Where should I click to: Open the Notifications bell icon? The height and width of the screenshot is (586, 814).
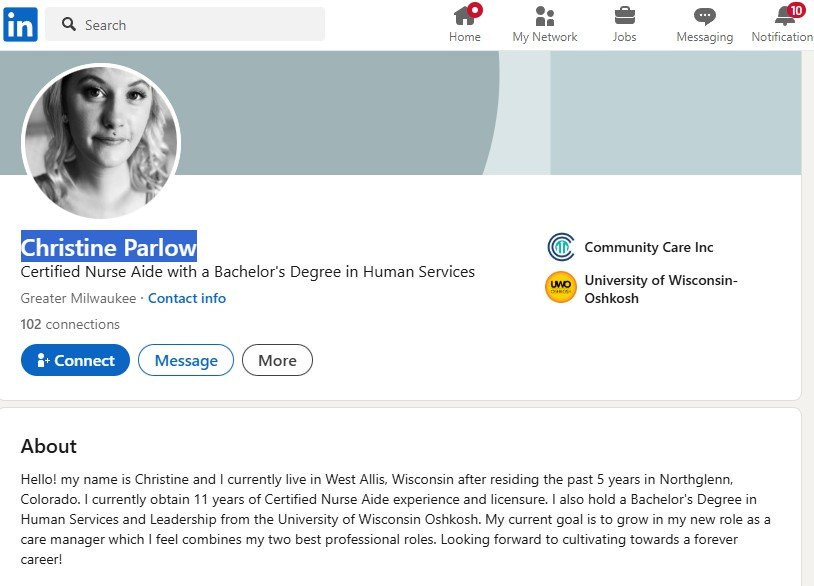pos(785,16)
